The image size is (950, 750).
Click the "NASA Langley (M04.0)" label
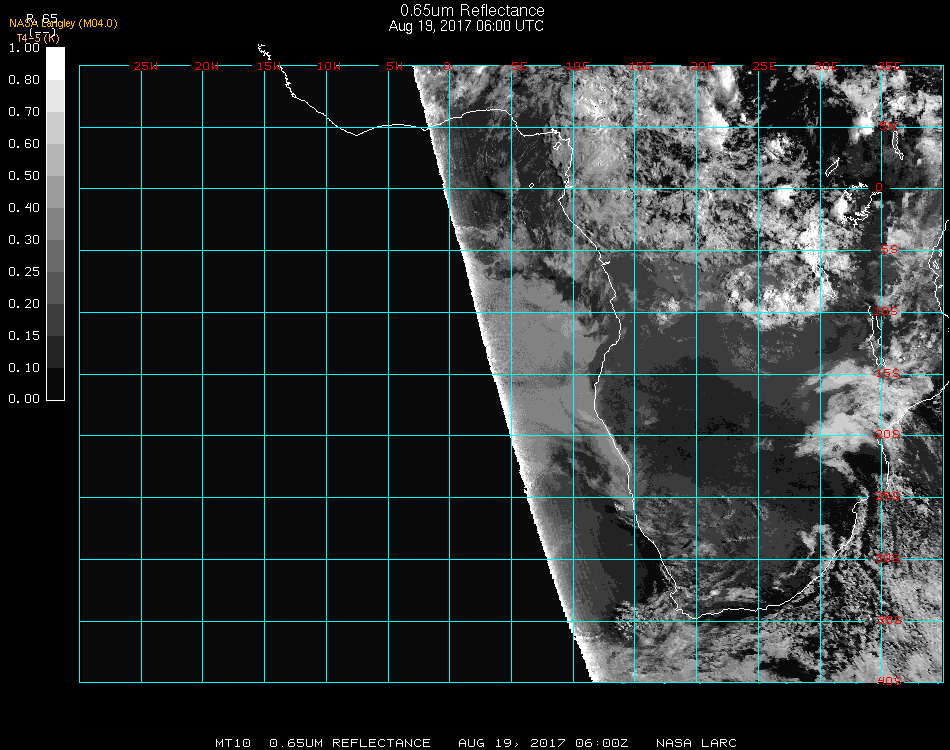(x=63, y=24)
